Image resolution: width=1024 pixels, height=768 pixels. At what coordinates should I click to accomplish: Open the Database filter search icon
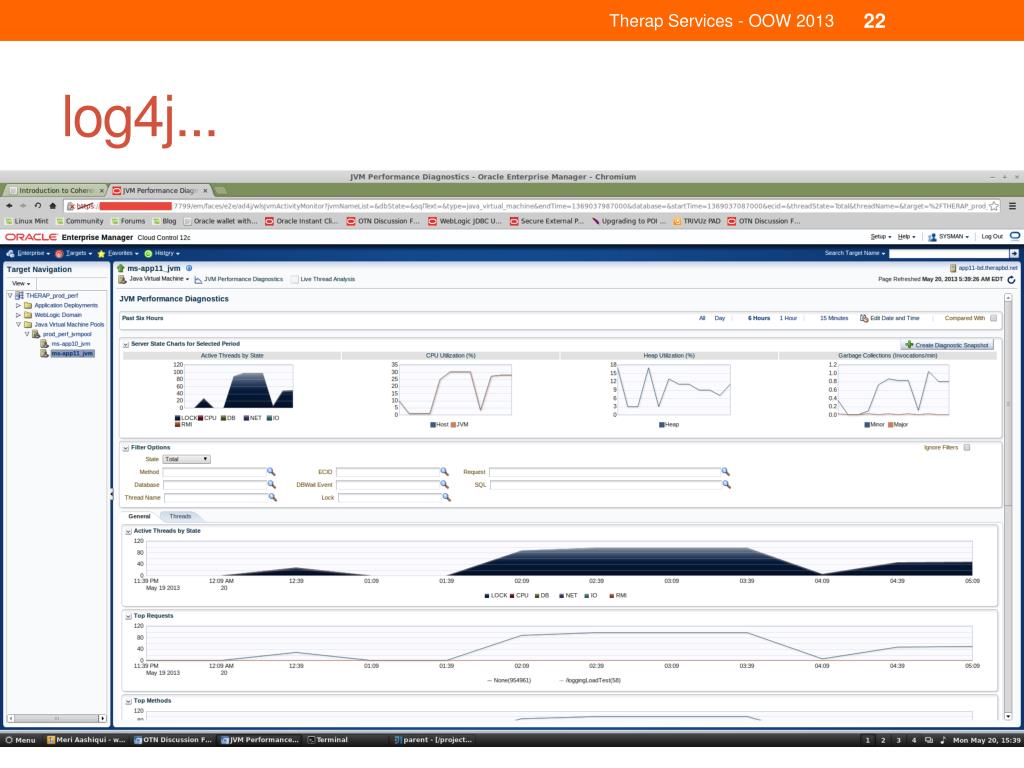coord(271,485)
